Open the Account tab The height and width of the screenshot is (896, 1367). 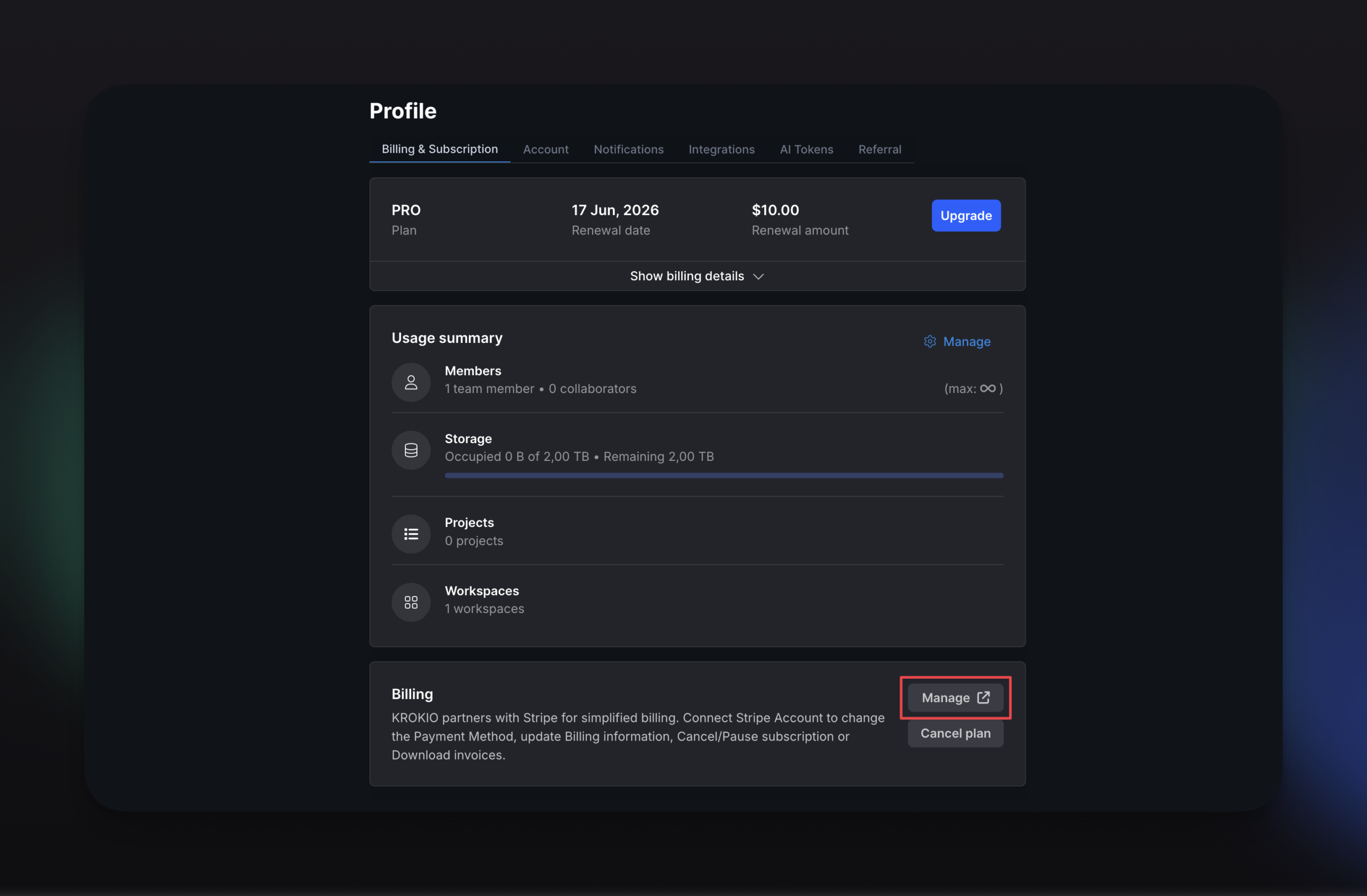[546, 149]
